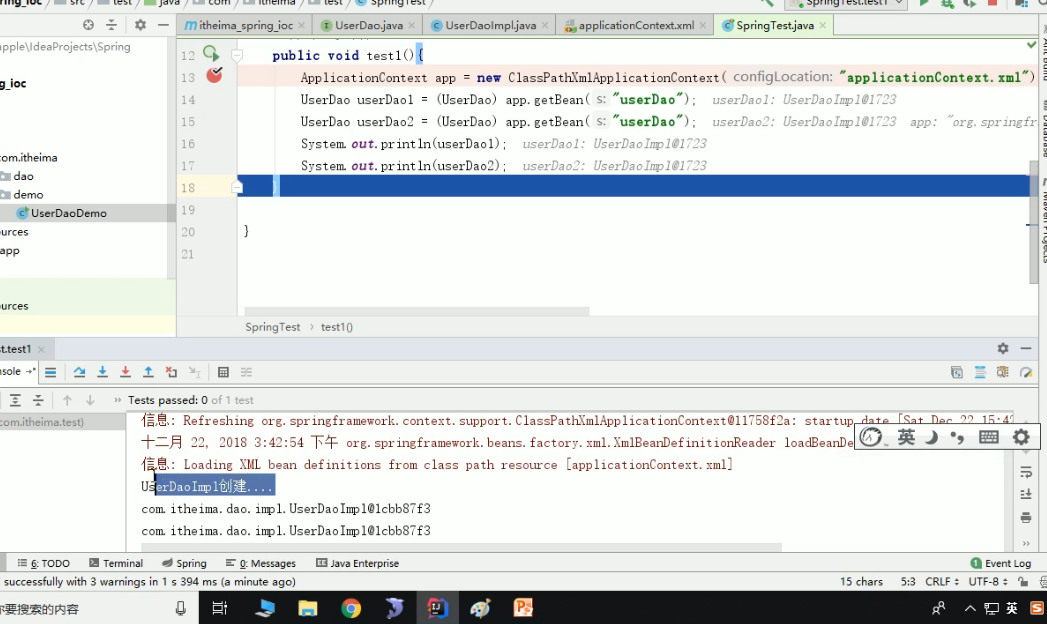Select the demo folder in project tree
This screenshot has height=624, width=1047.
(x=28, y=195)
